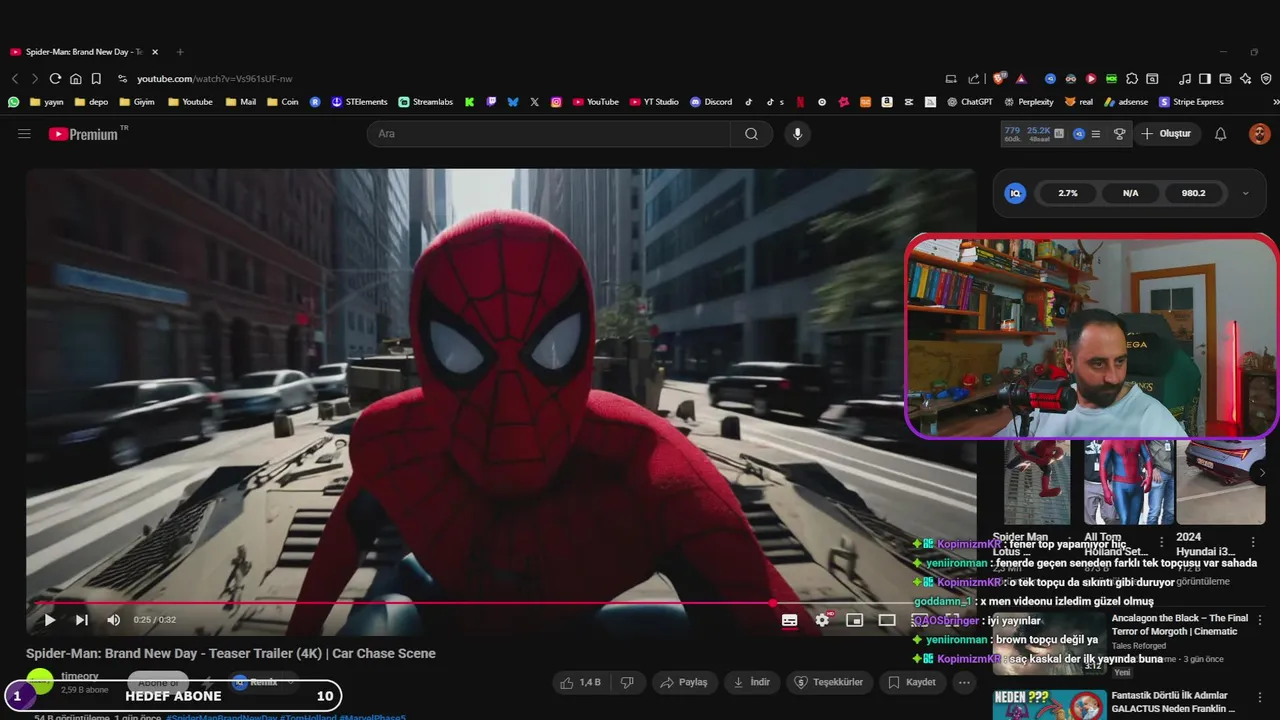Viewport: 1280px width, 720px height.
Task: Open the ChatGPT bookmark
Action: [970, 102]
